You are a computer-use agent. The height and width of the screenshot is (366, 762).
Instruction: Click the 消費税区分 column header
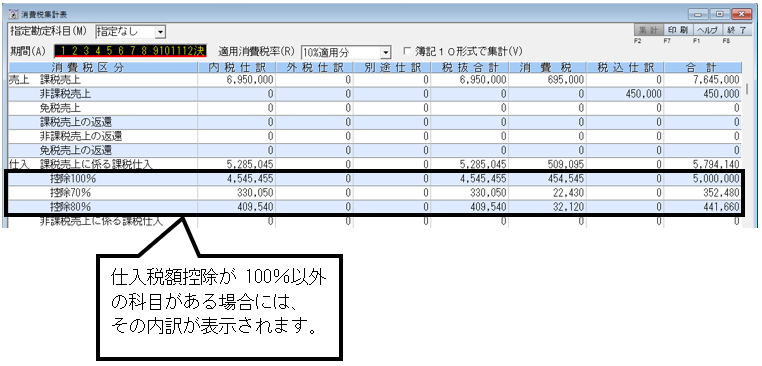(103, 68)
